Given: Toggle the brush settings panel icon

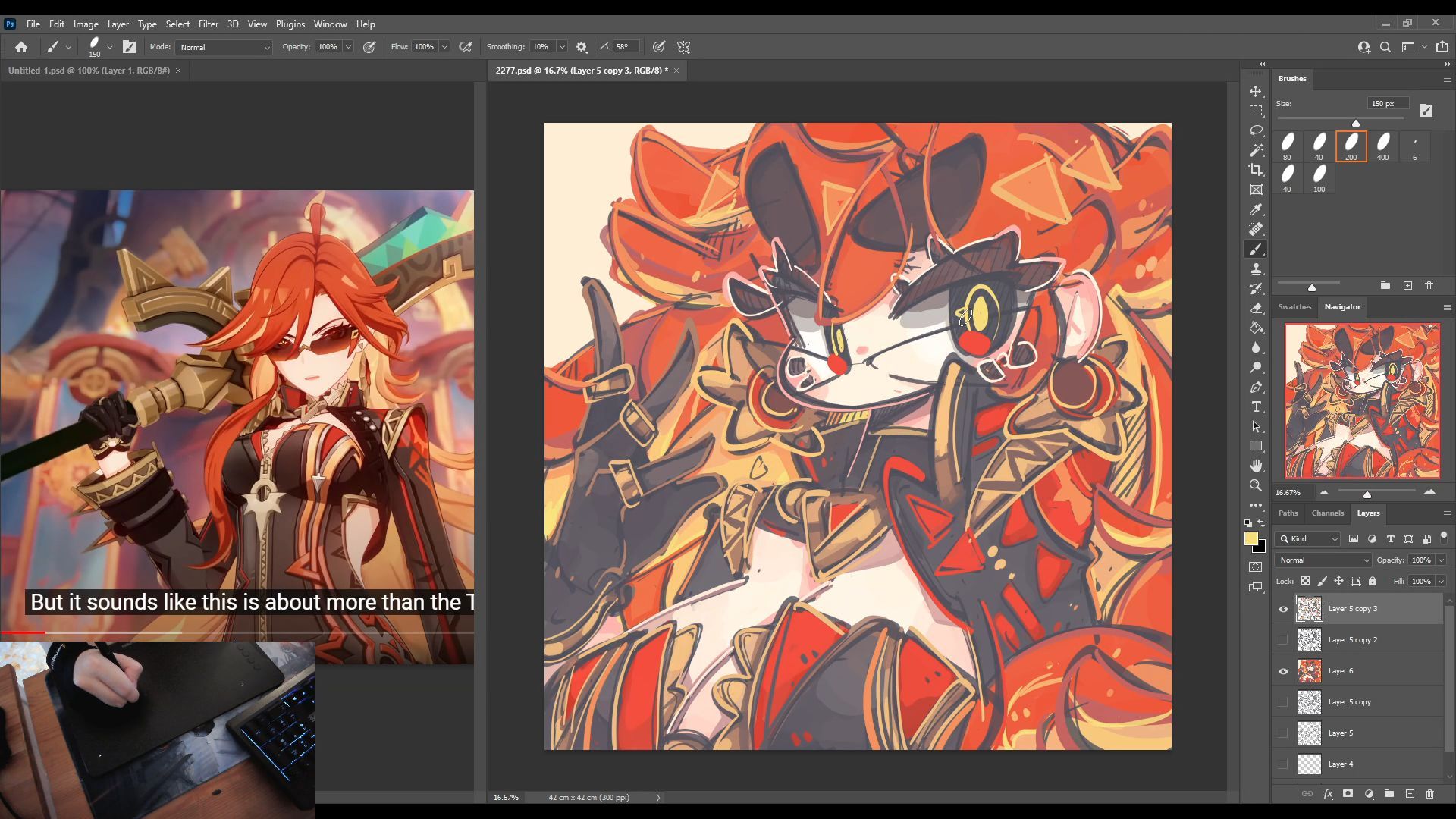Looking at the screenshot, I should coord(130,47).
